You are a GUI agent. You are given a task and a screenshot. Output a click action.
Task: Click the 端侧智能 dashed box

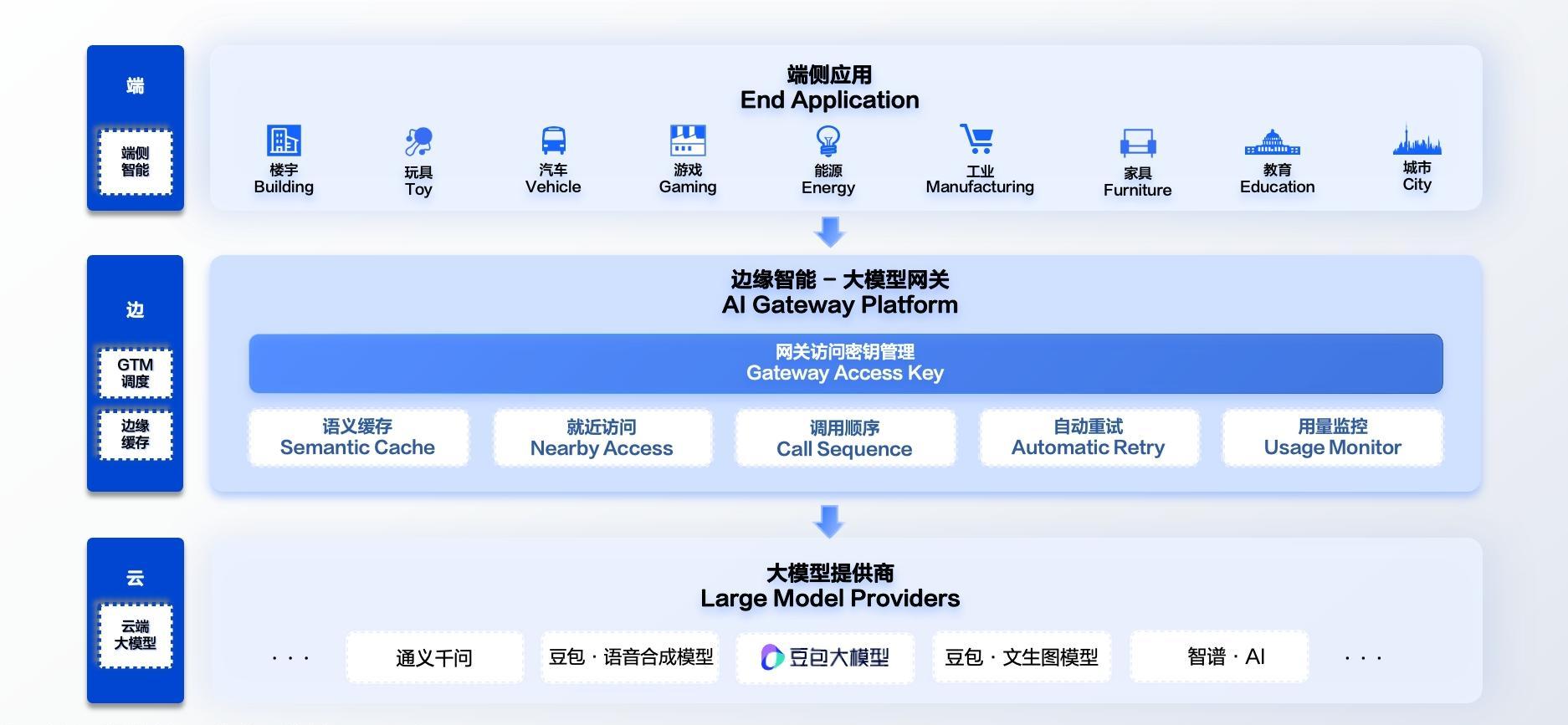pyautogui.click(x=136, y=162)
